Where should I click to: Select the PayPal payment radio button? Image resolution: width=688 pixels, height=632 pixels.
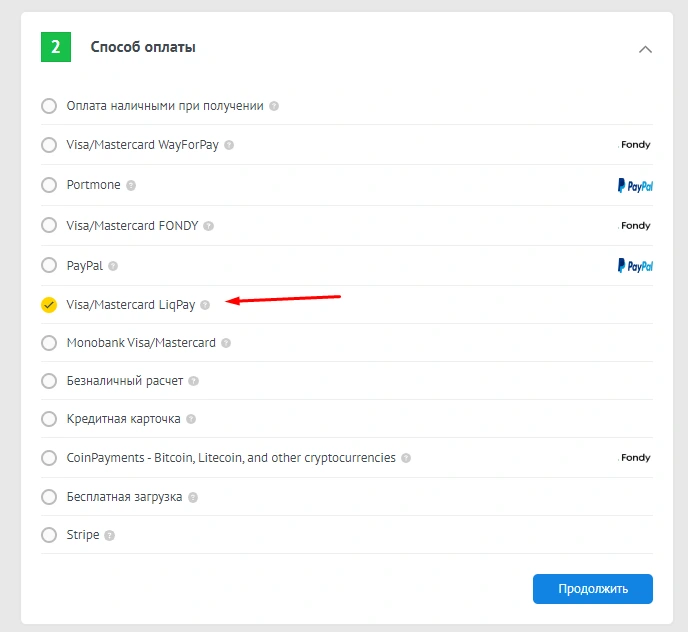[x=49, y=265]
